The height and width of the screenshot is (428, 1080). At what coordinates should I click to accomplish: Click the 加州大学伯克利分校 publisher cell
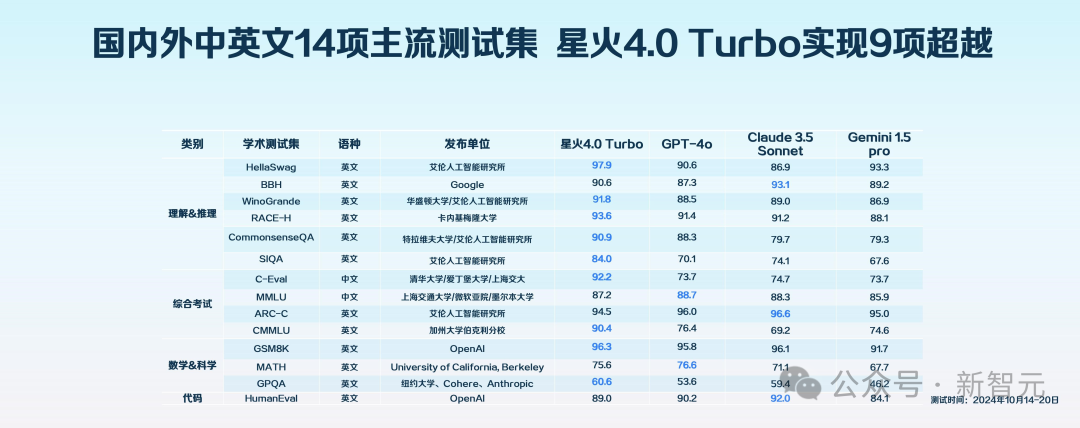tap(467, 330)
